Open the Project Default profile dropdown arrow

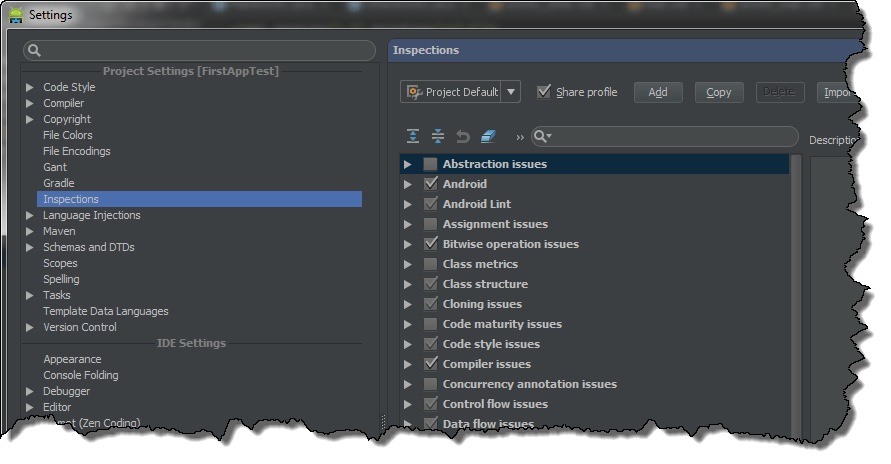tap(511, 91)
